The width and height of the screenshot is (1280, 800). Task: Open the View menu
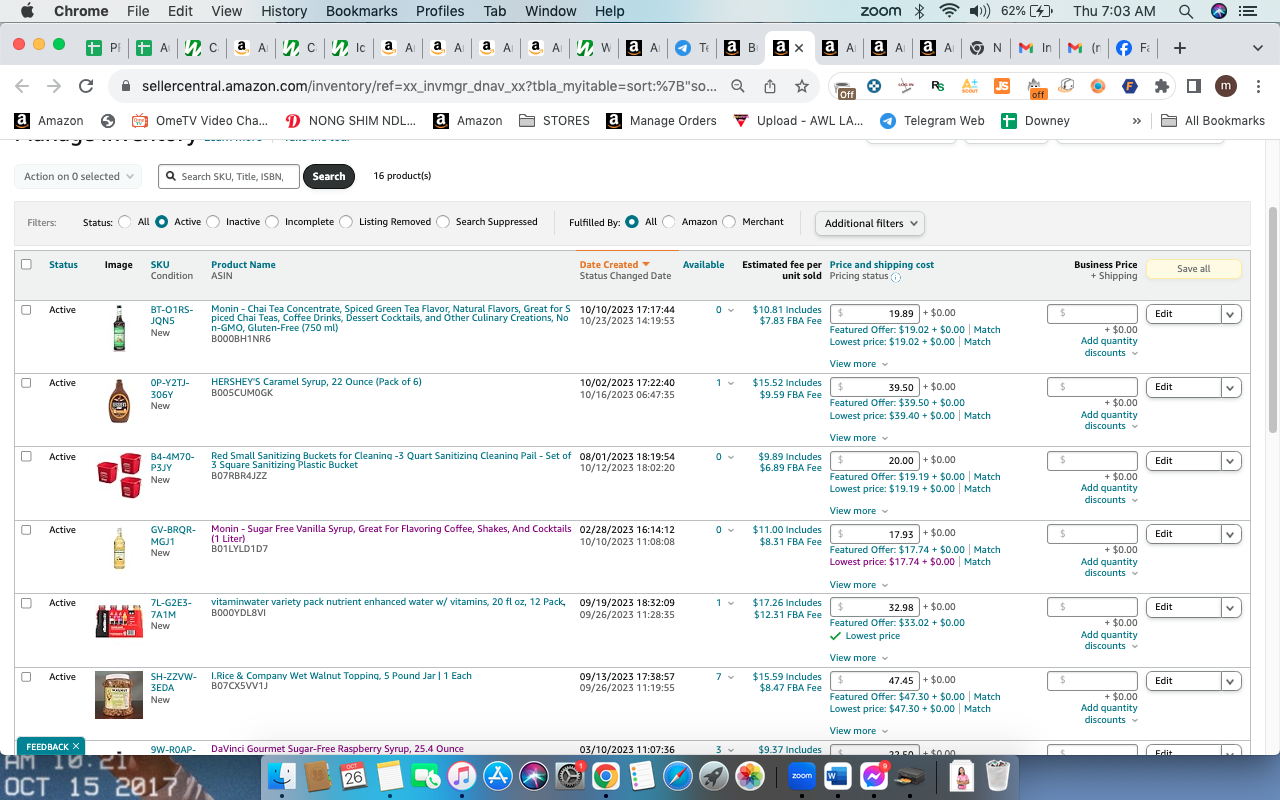click(227, 11)
